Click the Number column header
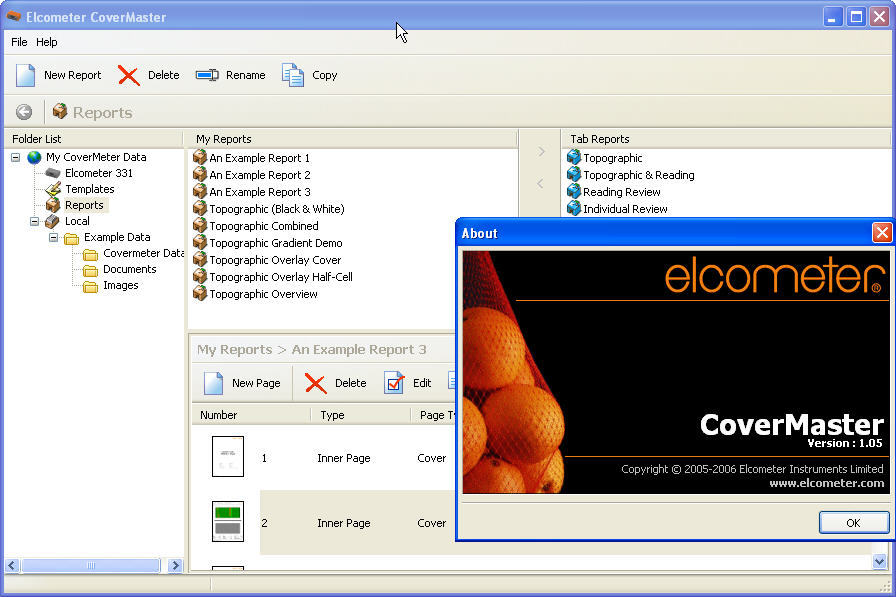 click(251, 415)
